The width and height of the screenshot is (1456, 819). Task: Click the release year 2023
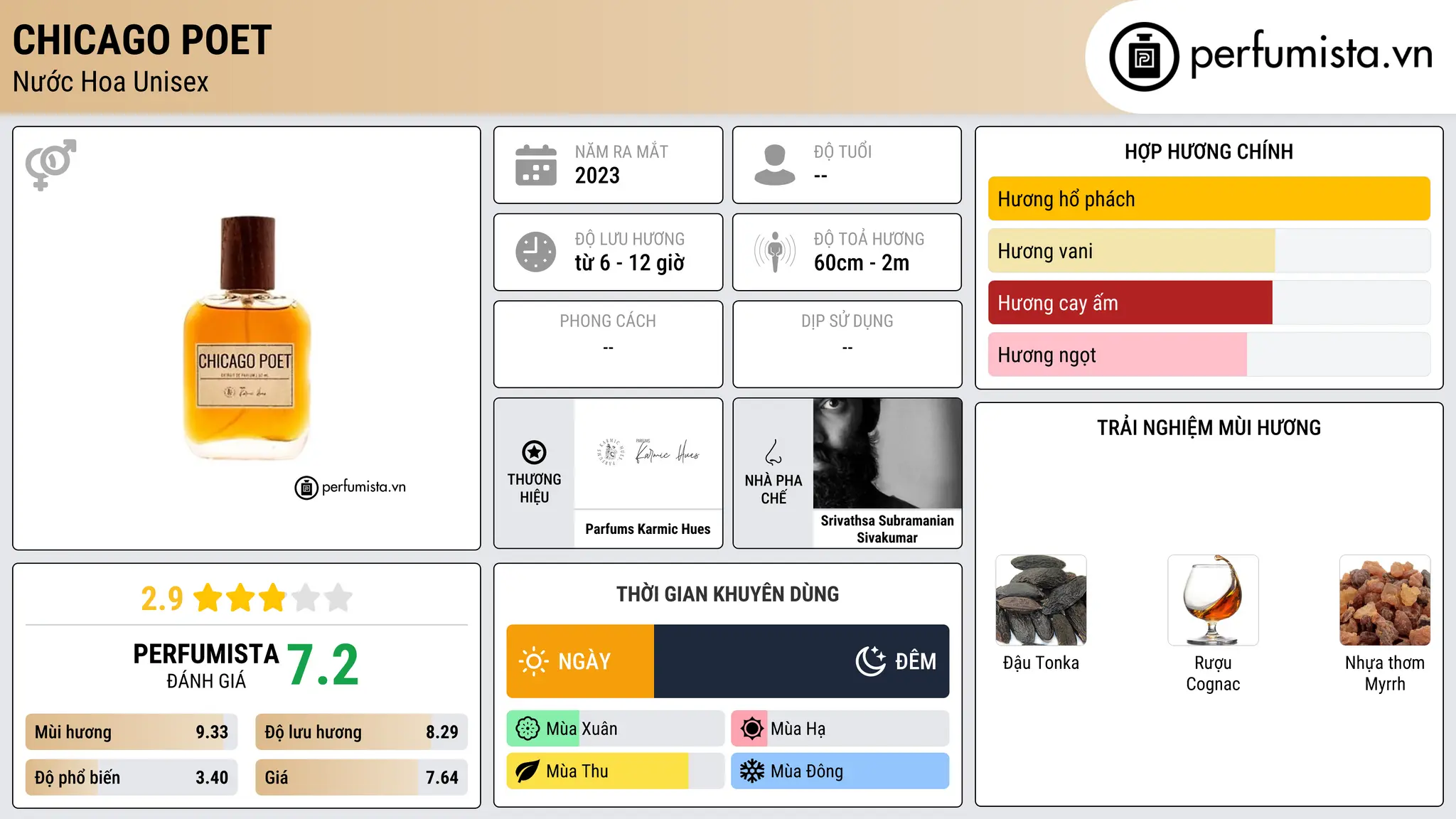(597, 176)
